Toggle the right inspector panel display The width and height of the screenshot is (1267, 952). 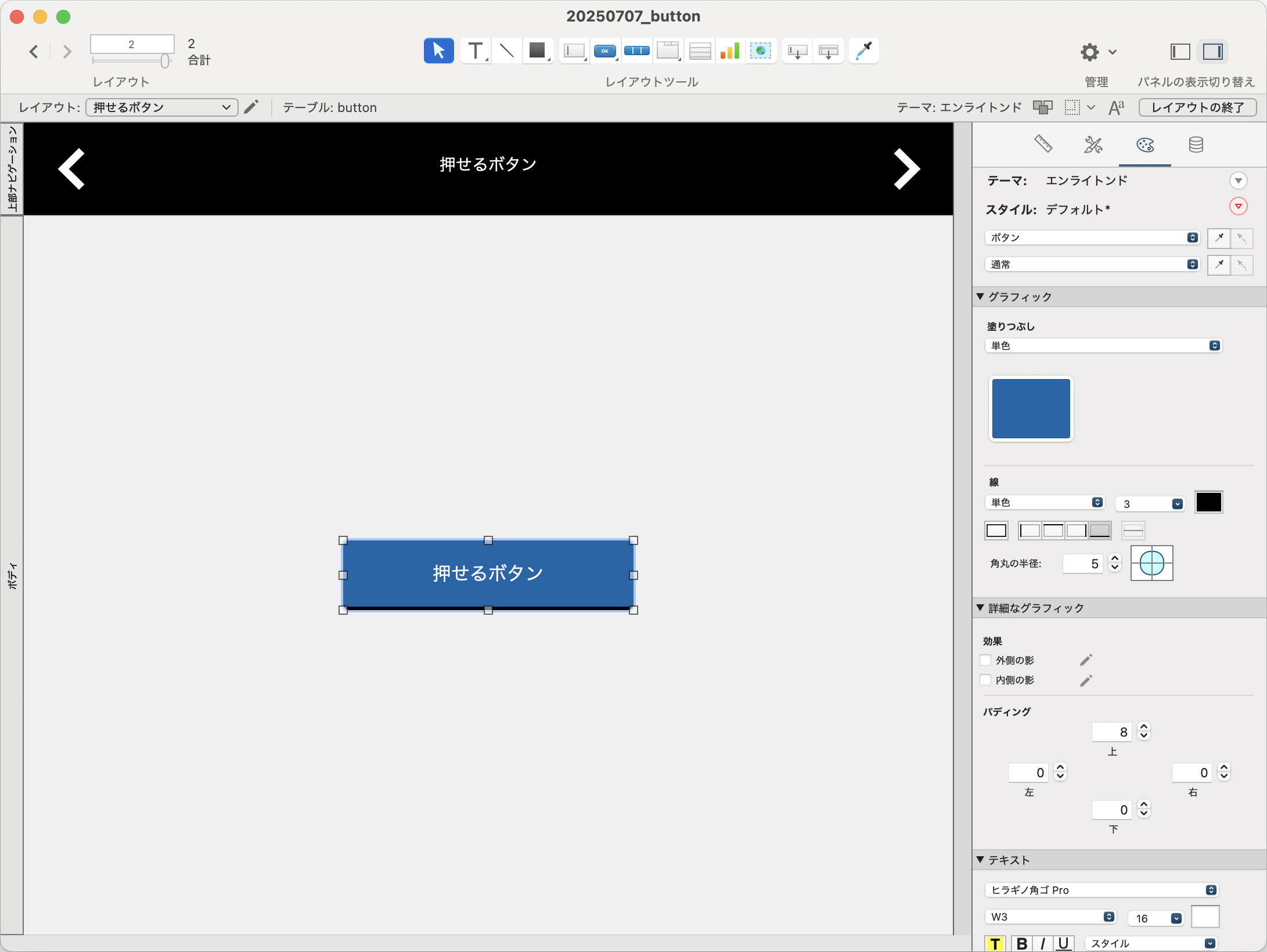tap(1212, 52)
